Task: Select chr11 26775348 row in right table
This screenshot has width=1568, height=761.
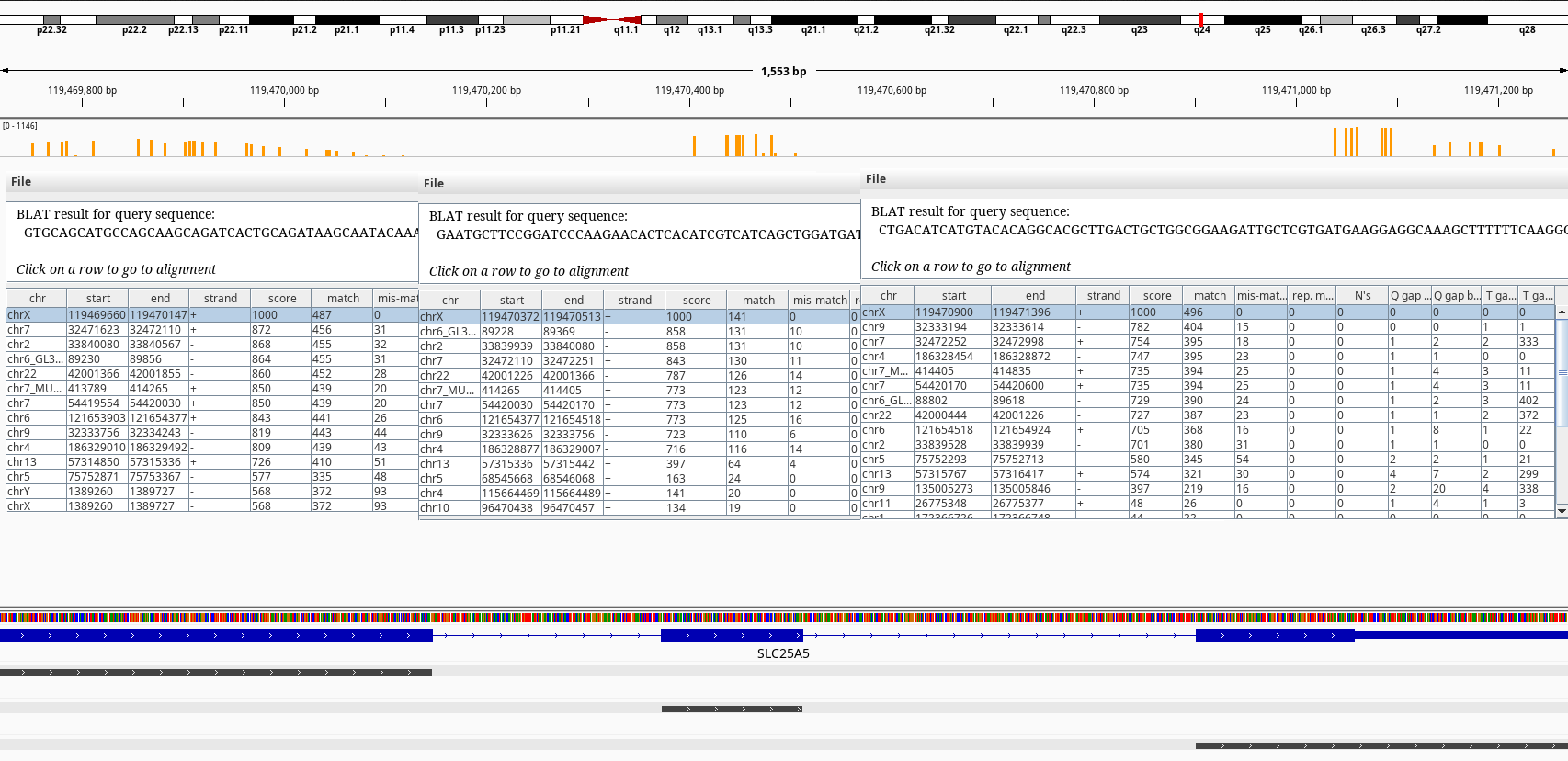Action: pos(1208,503)
